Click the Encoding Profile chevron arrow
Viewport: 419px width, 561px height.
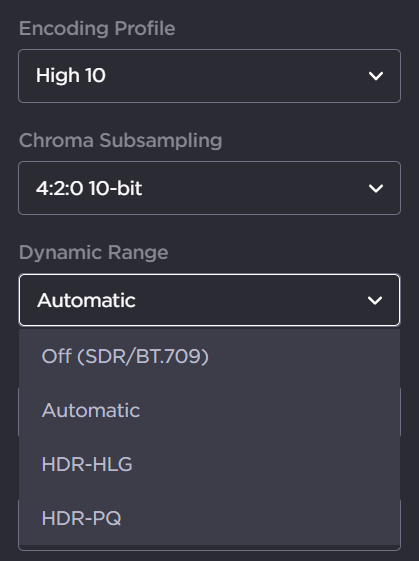tap(376, 76)
